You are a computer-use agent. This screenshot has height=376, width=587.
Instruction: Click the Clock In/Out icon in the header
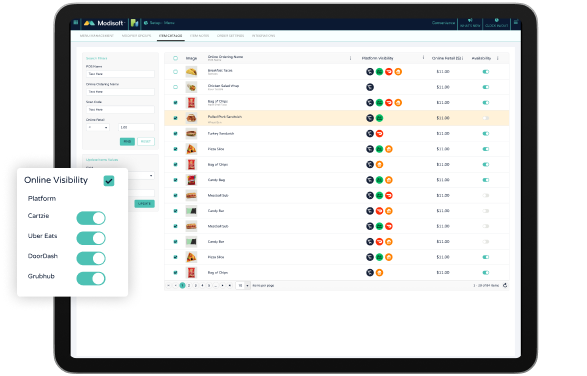(496, 20)
